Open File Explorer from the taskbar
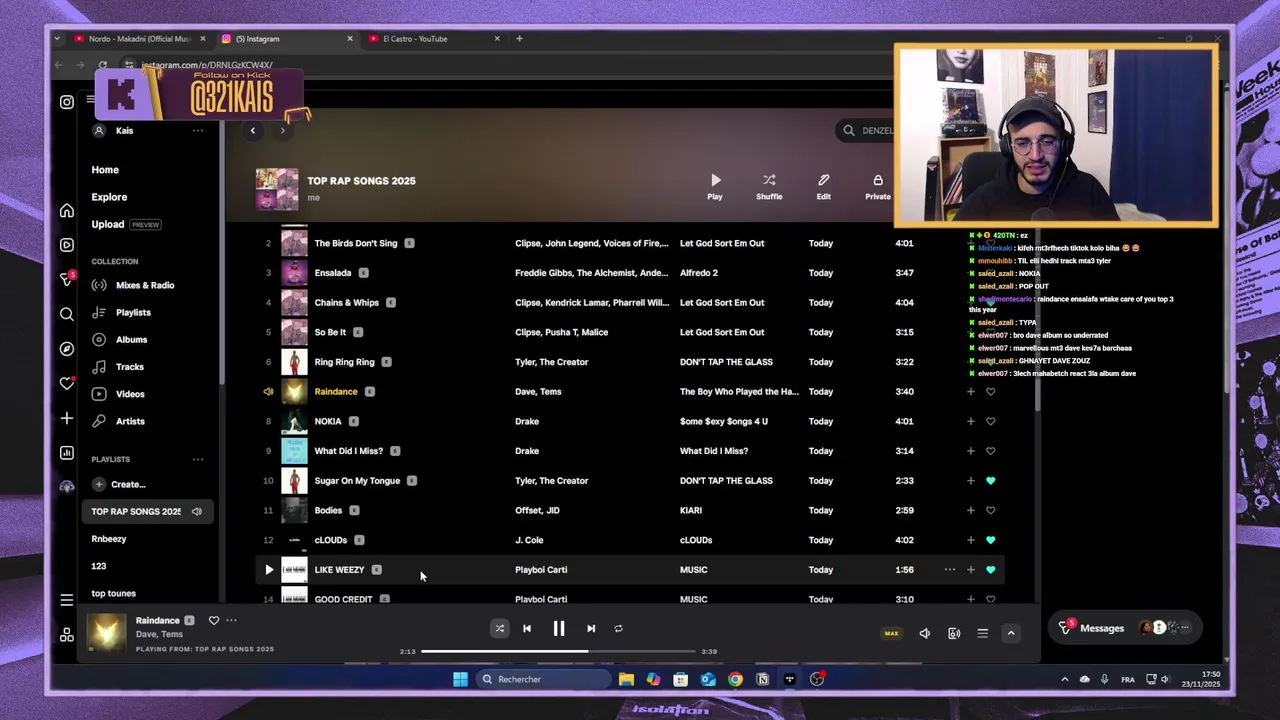The width and height of the screenshot is (1280, 720). tap(626, 680)
